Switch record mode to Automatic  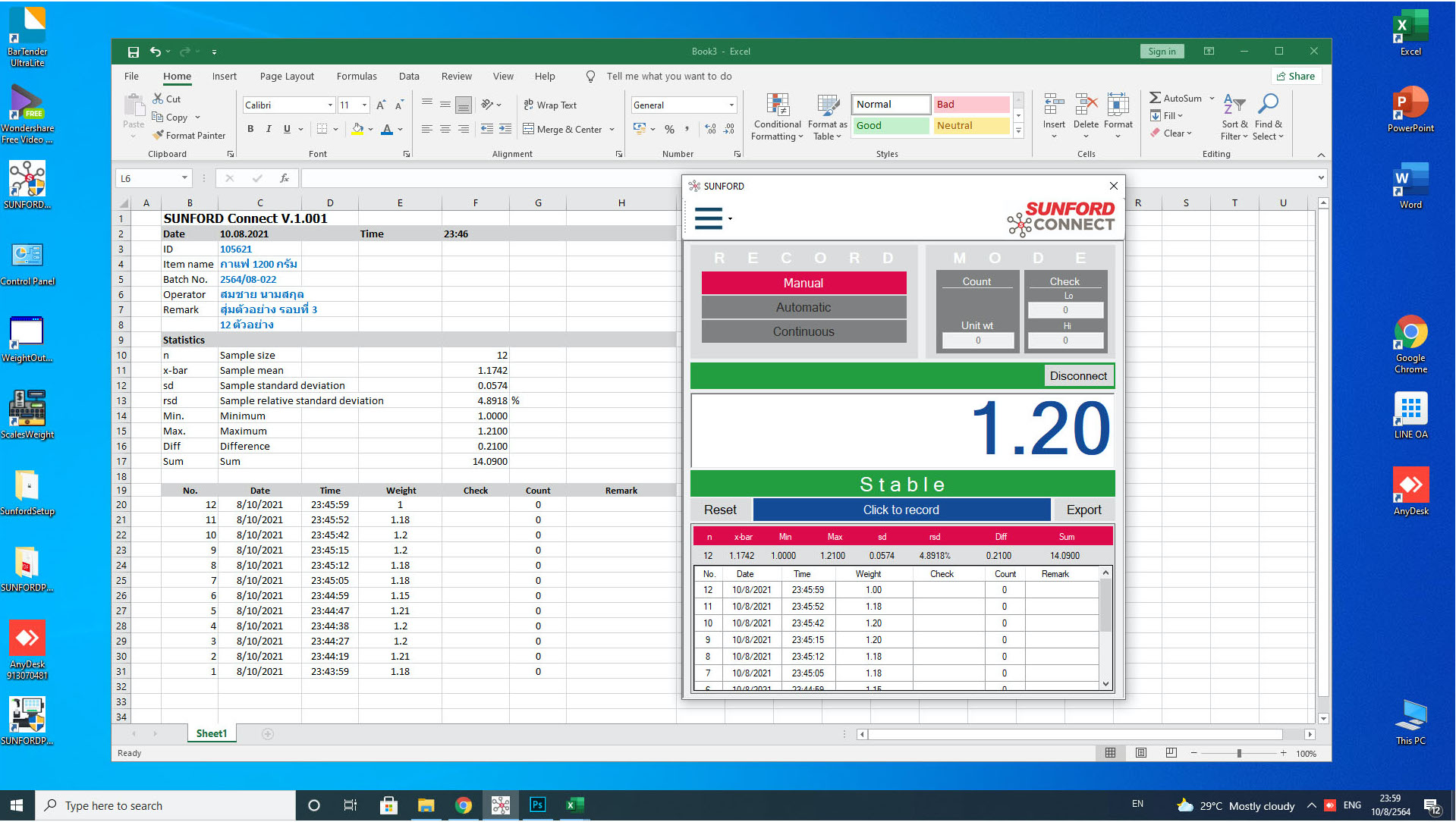803,307
